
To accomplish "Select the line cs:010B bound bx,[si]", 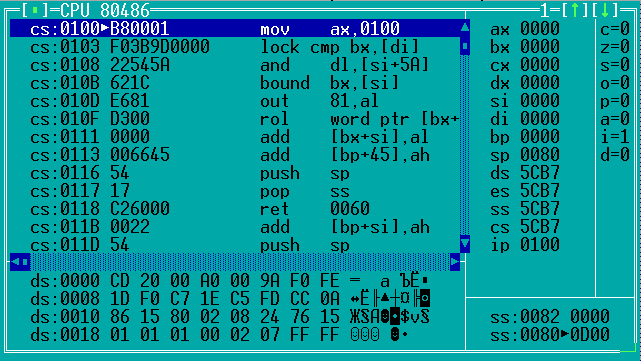I will (235, 82).
